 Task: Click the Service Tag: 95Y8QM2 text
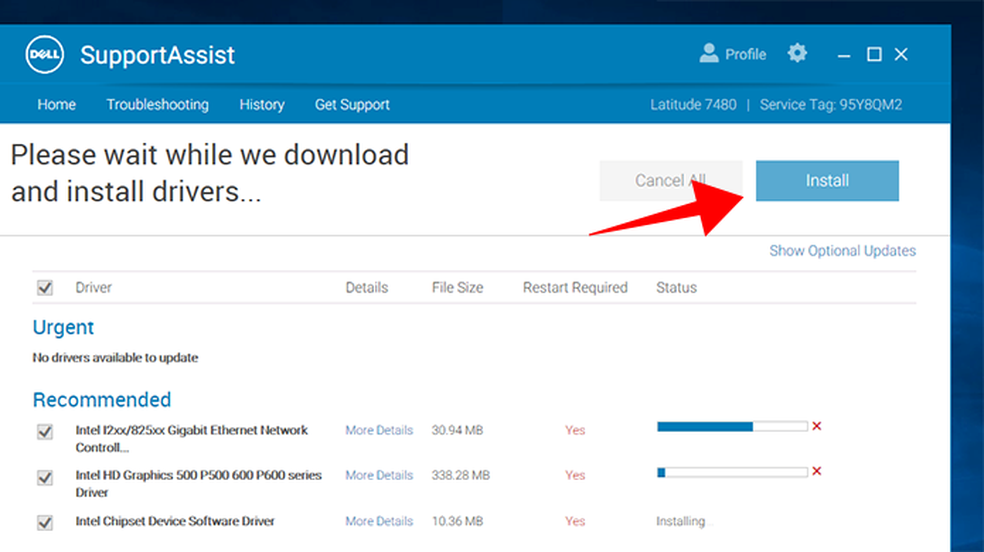831,105
